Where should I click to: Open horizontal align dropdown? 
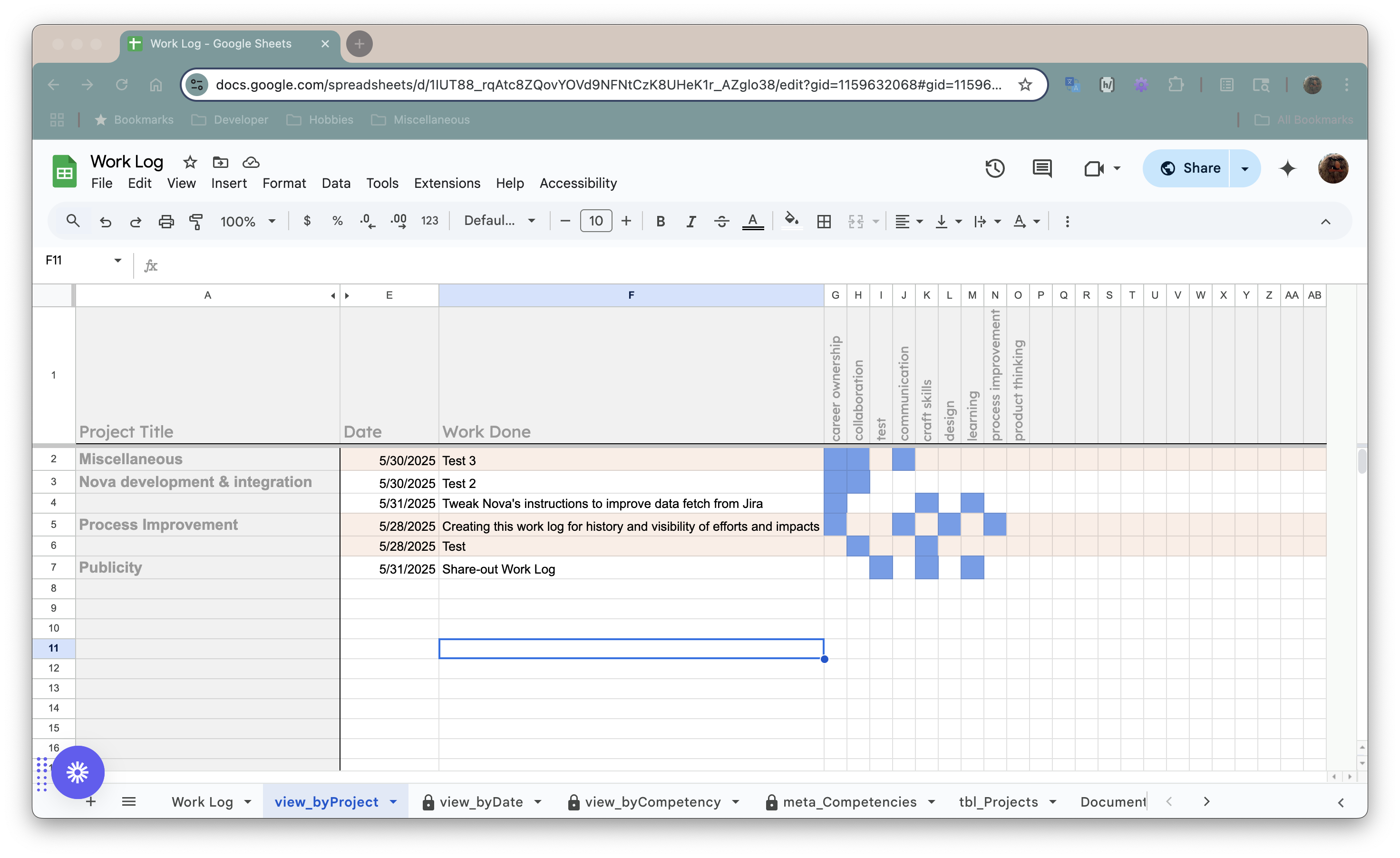pos(908,221)
